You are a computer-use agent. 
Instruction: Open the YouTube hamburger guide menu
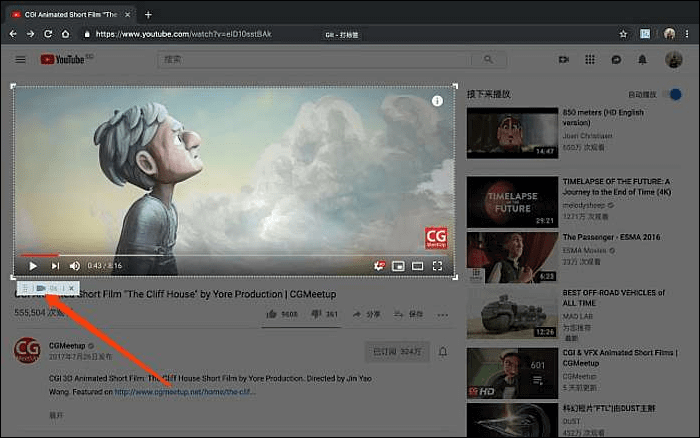coord(20,60)
